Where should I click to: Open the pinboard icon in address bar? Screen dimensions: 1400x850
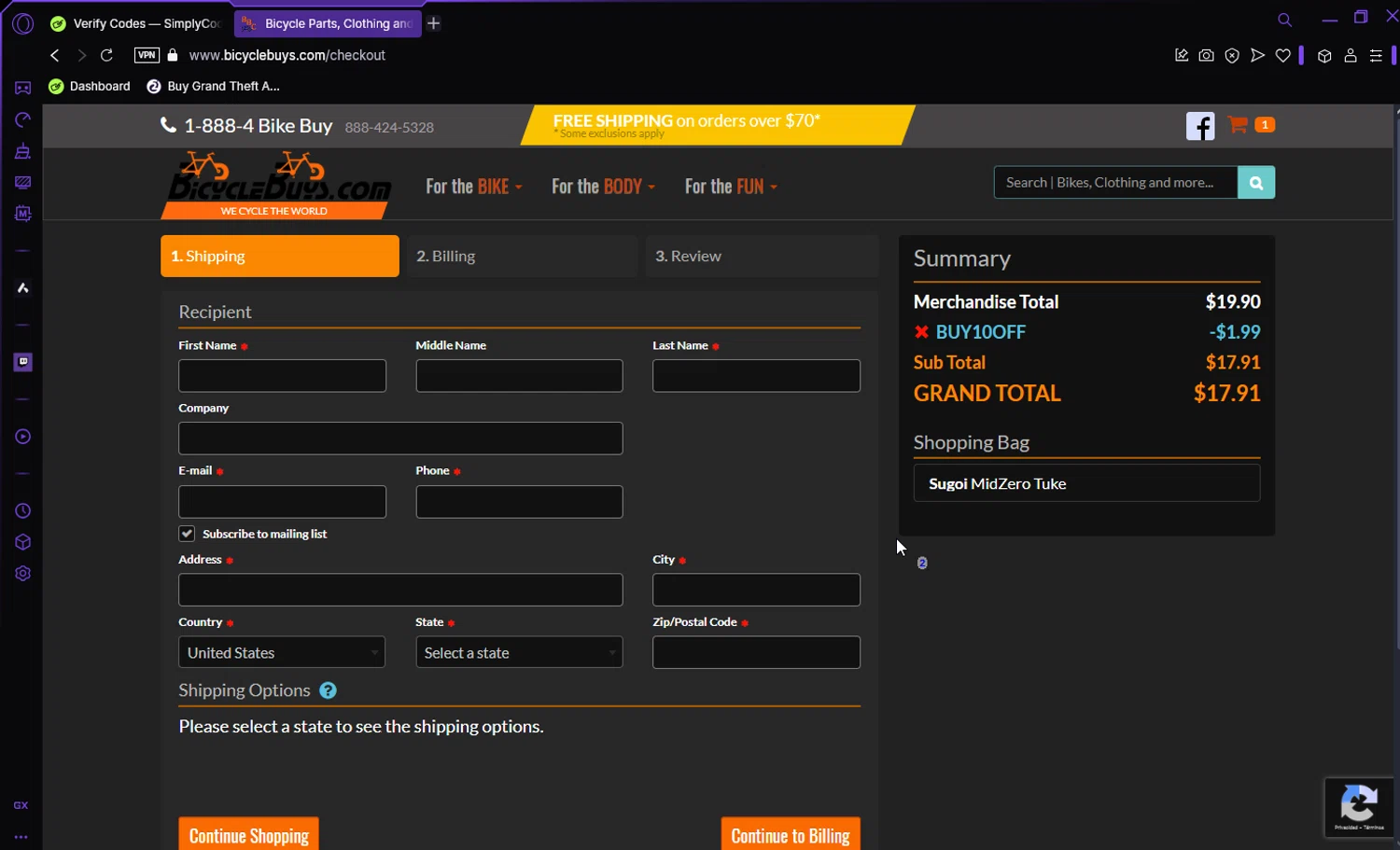(x=1182, y=56)
